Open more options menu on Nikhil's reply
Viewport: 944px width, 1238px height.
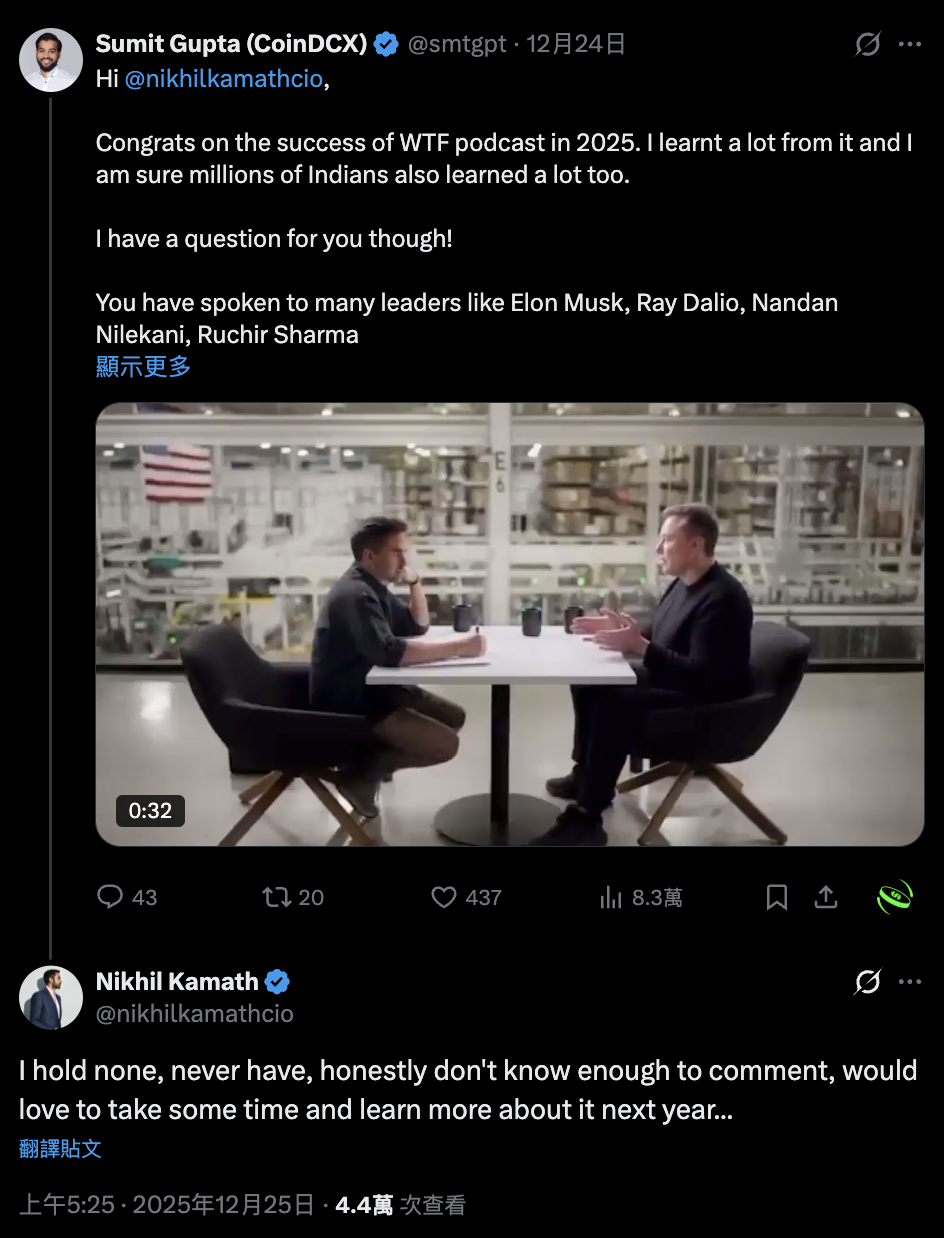(x=910, y=983)
